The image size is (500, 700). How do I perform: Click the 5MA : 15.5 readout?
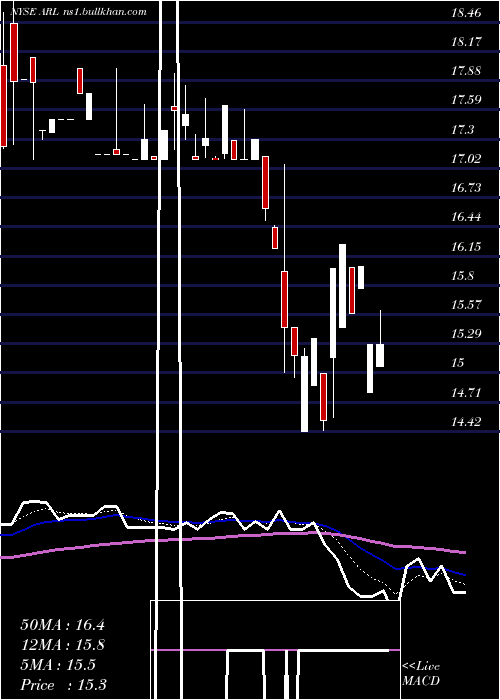[58, 665]
